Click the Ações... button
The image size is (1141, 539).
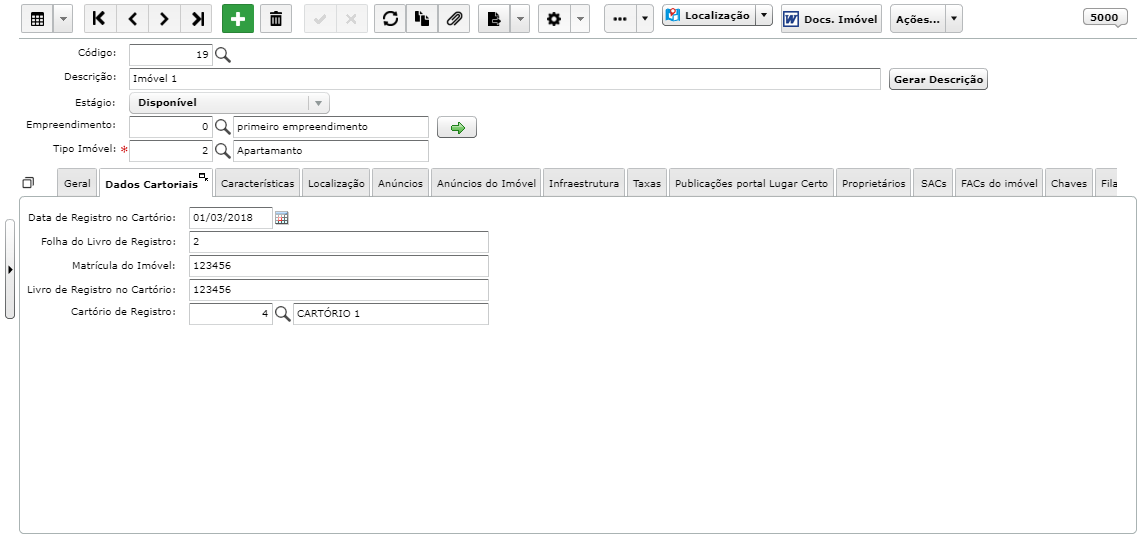(x=918, y=19)
